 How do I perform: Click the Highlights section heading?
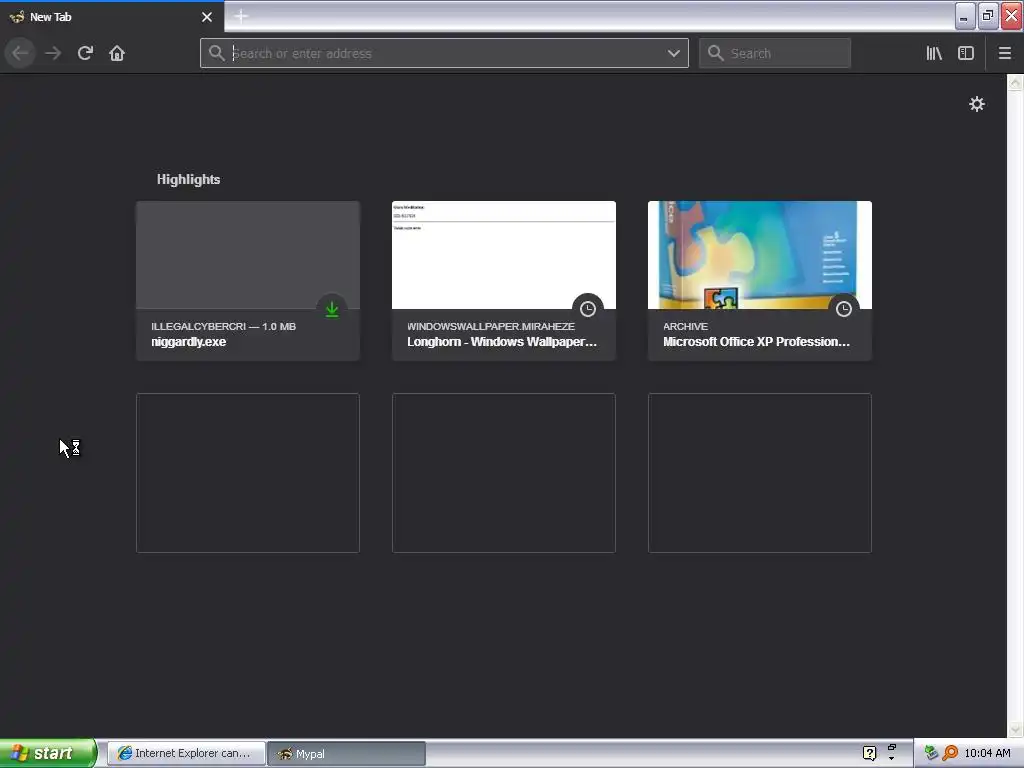coord(188,180)
